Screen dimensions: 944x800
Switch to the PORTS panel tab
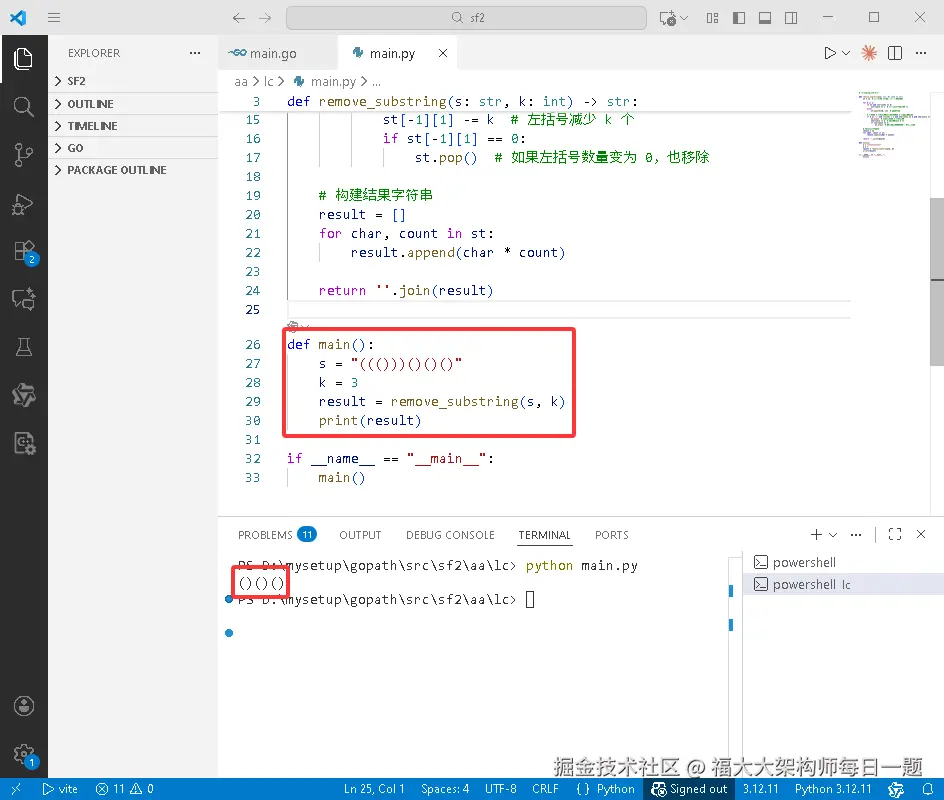point(612,535)
